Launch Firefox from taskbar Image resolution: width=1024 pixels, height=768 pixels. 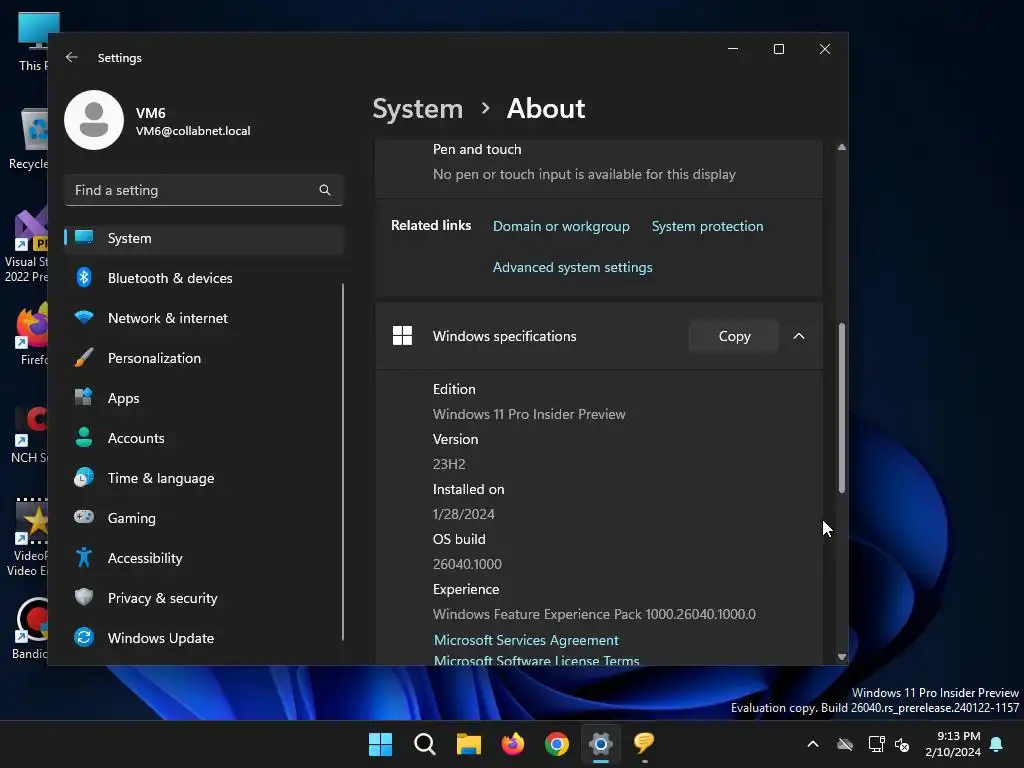(513, 744)
